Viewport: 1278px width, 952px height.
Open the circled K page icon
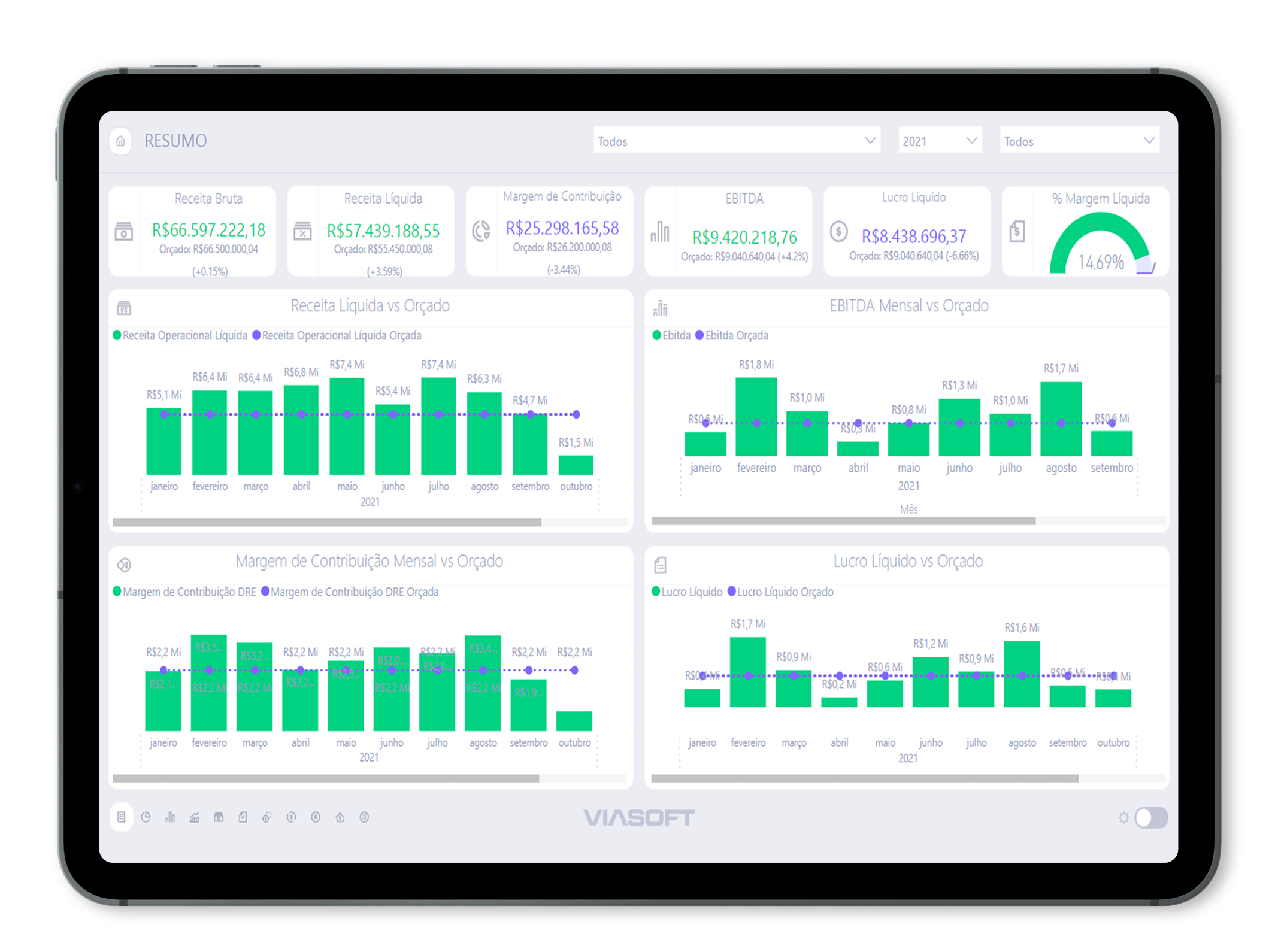[x=316, y=817]
